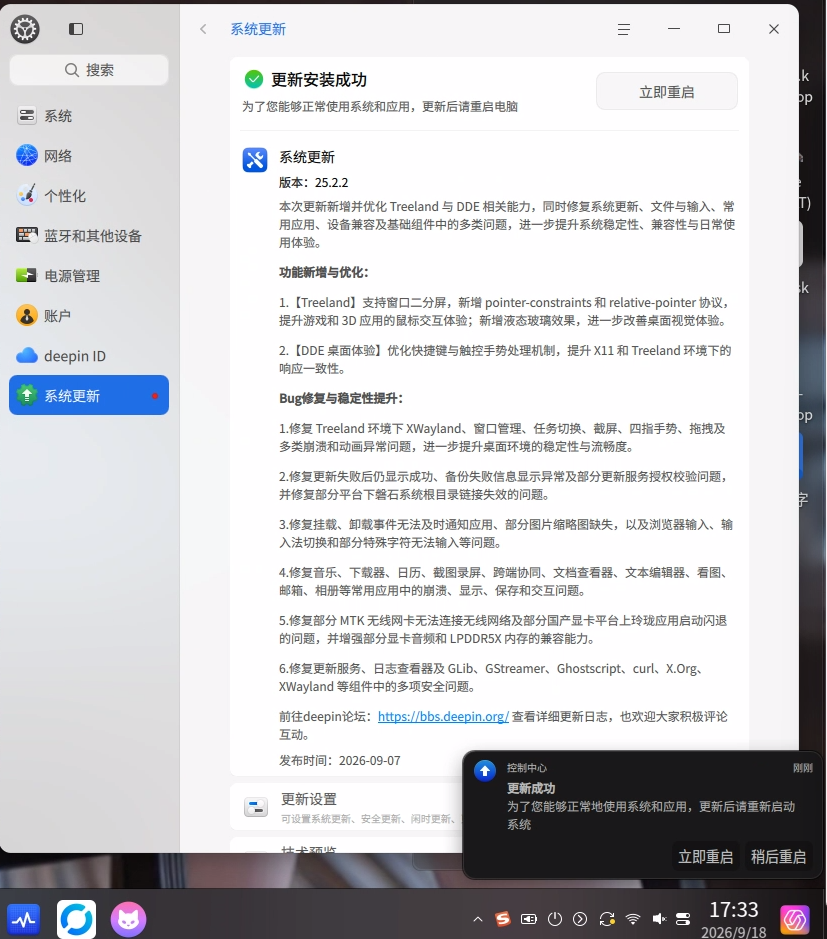This screenshot has height=939, width=827.
Task: Open 电源管理 settings category
Action: pos(89,275)
